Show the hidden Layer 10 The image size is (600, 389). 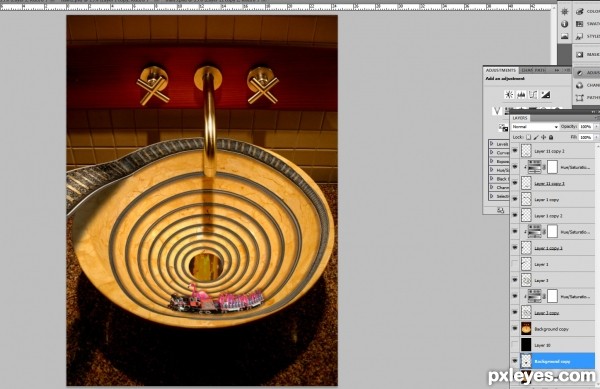point(515,345)
